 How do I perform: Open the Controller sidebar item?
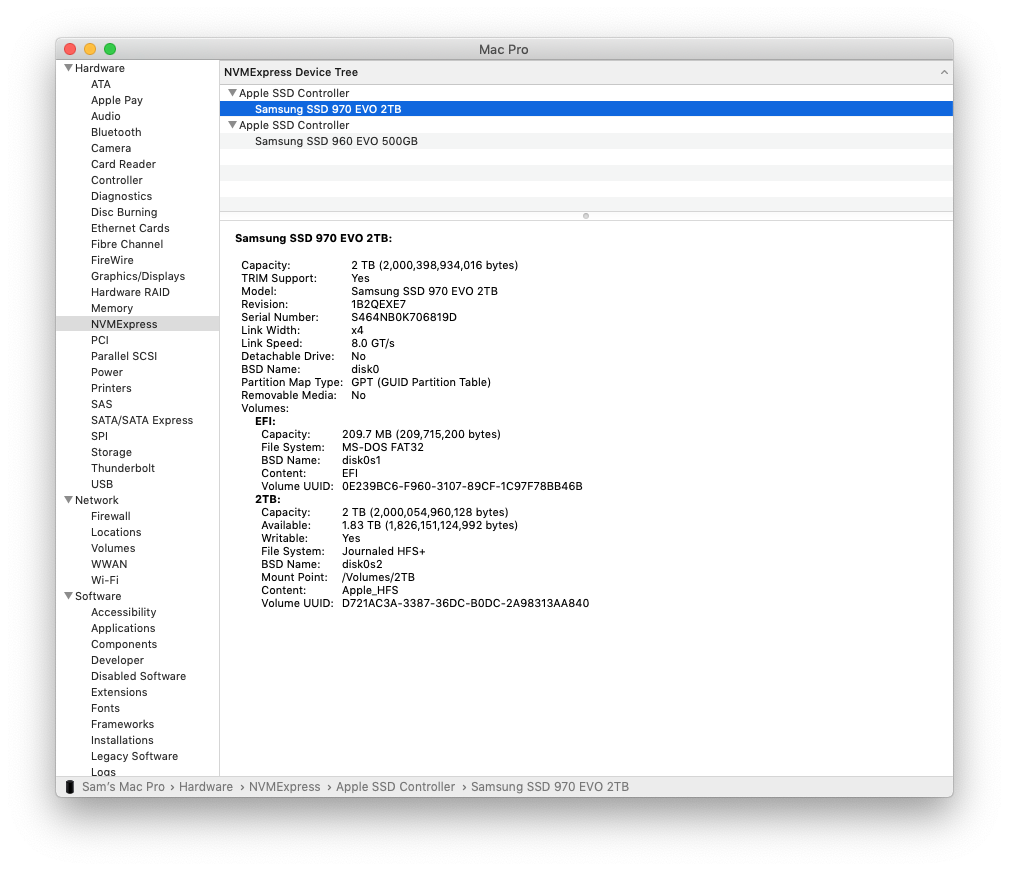116,180
